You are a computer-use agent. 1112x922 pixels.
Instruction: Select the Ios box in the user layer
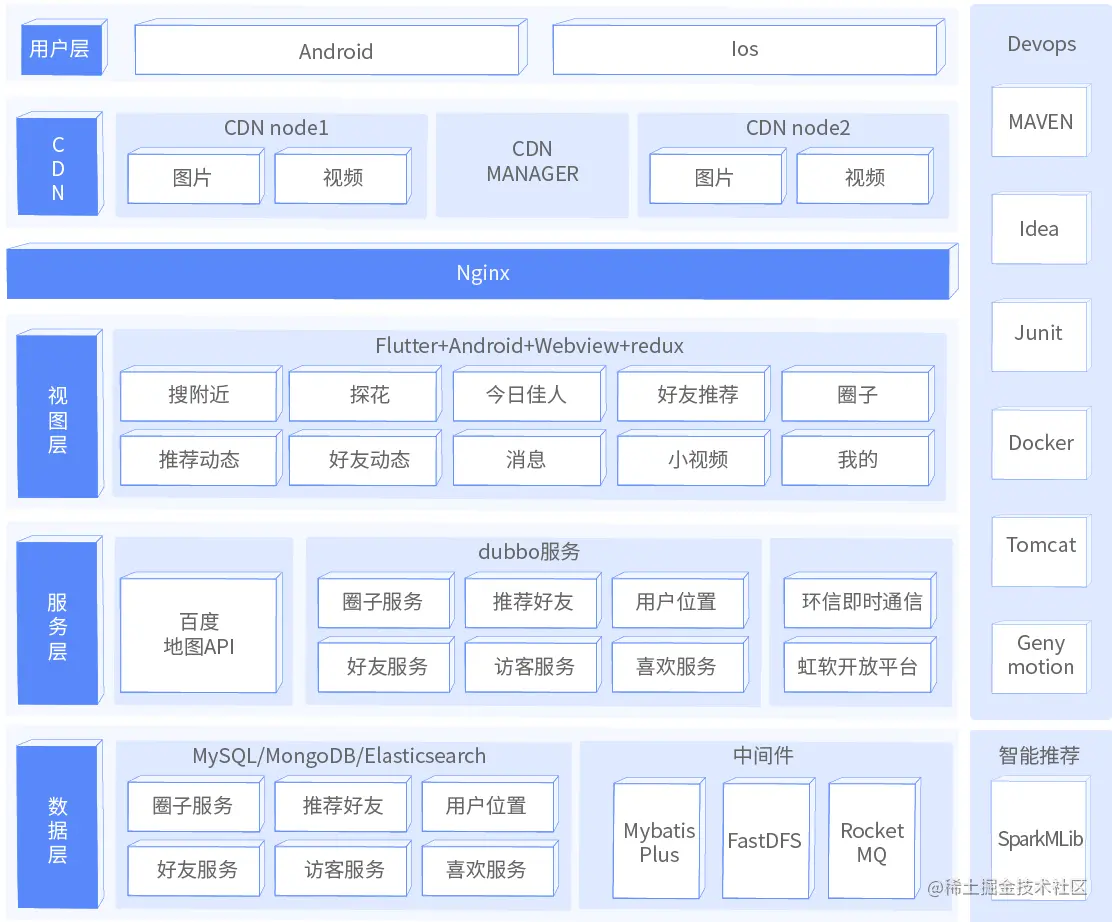[749, 48]
